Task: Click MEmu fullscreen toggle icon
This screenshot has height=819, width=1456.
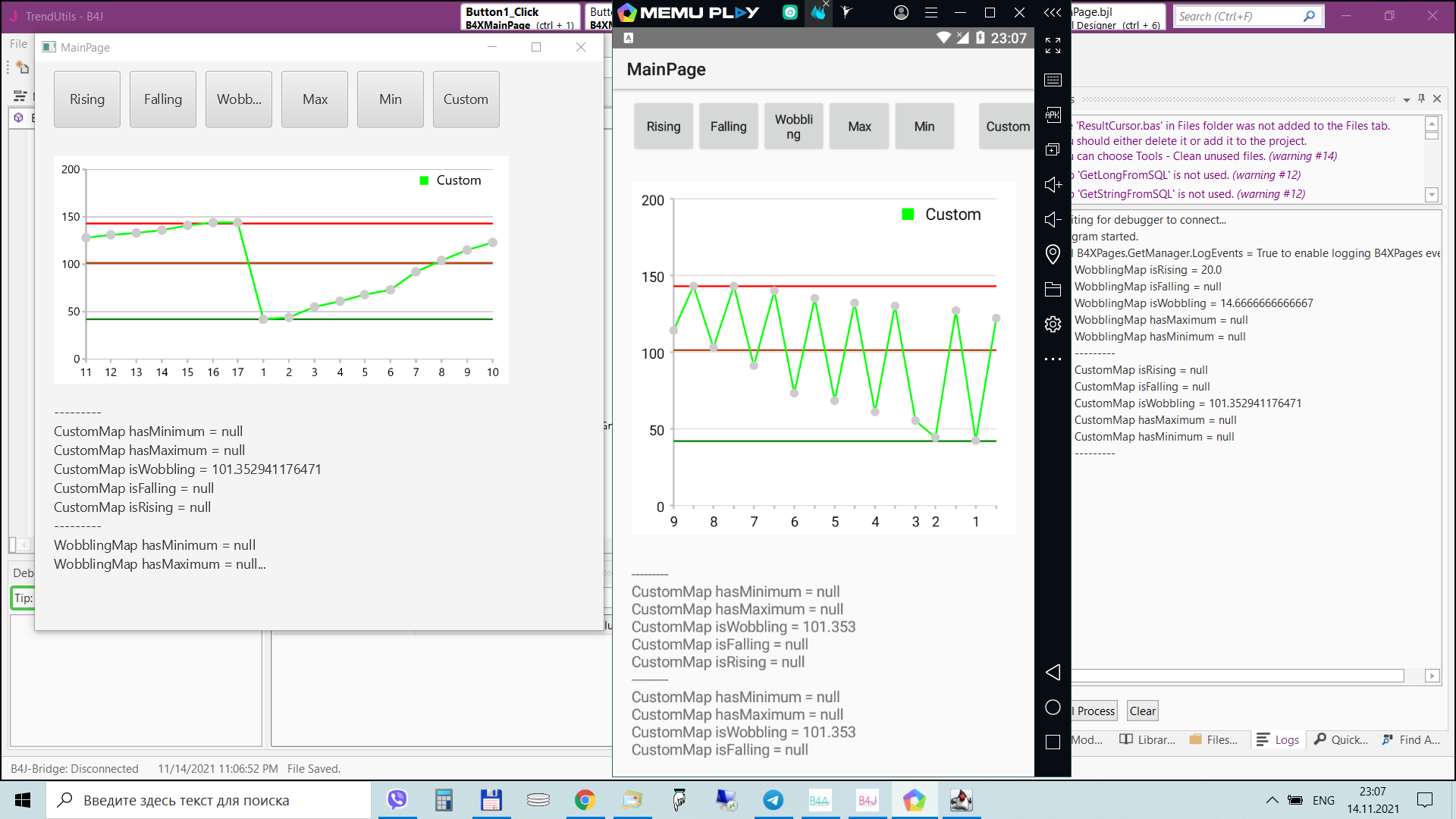Action: (x=1053, y=46)
